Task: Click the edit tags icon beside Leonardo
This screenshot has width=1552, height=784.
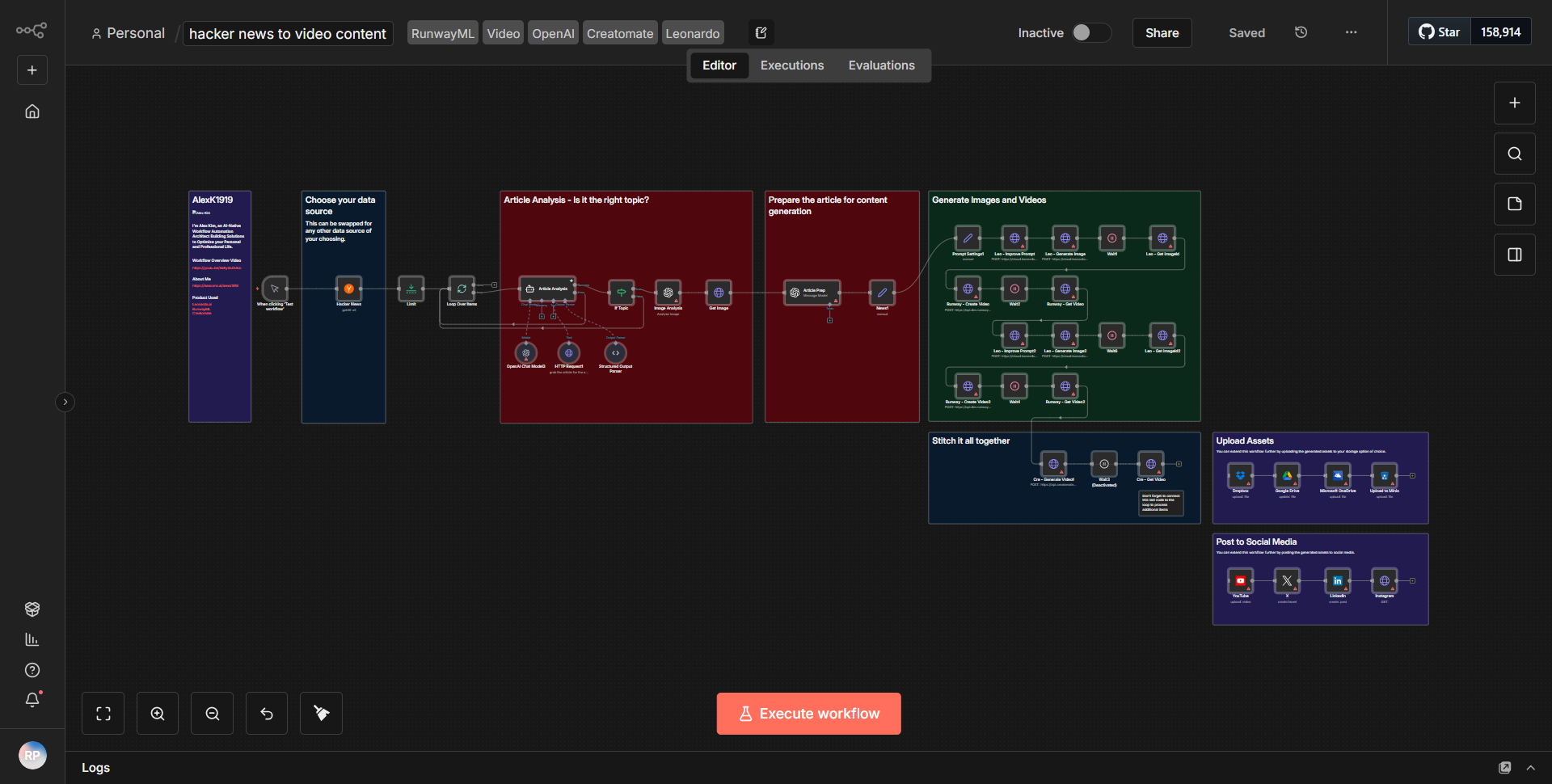Action: click(x=761, y=33)
